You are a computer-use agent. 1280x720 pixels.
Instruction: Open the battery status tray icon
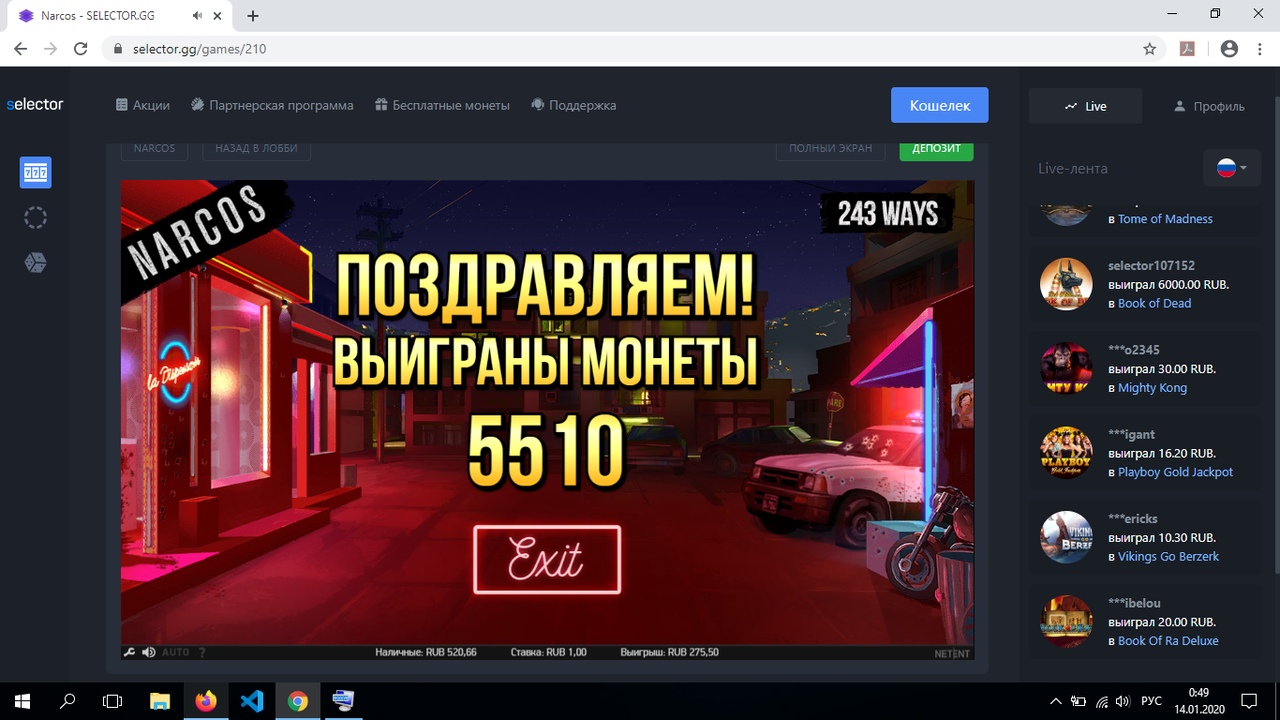point(1079,701)
